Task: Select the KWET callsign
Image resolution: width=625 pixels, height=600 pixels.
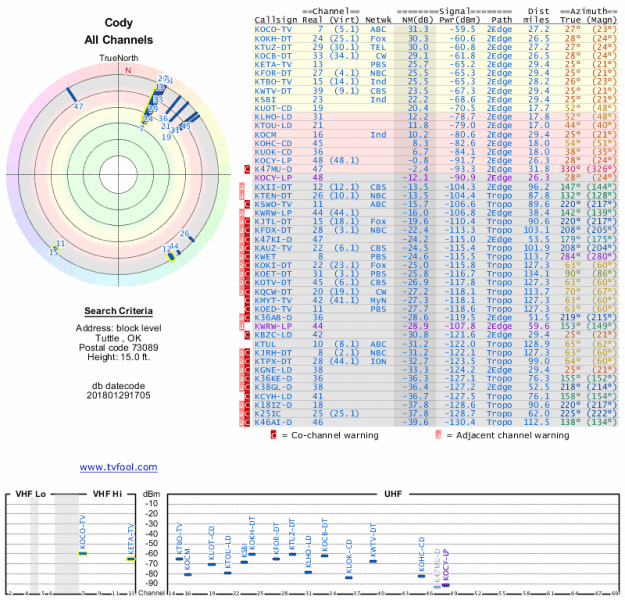Action: coord(265,257)
